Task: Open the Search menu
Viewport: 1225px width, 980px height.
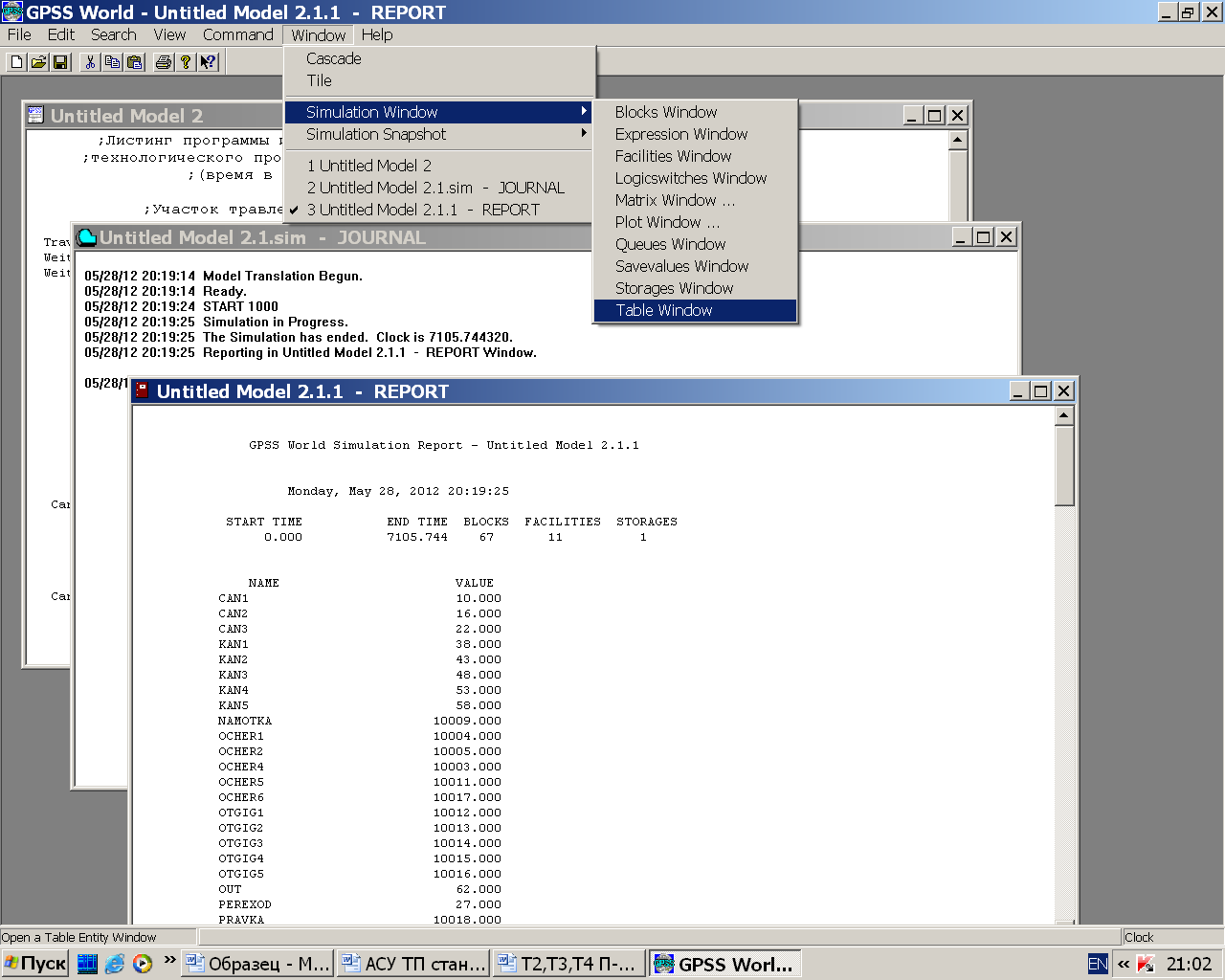Action: point(114,34)
